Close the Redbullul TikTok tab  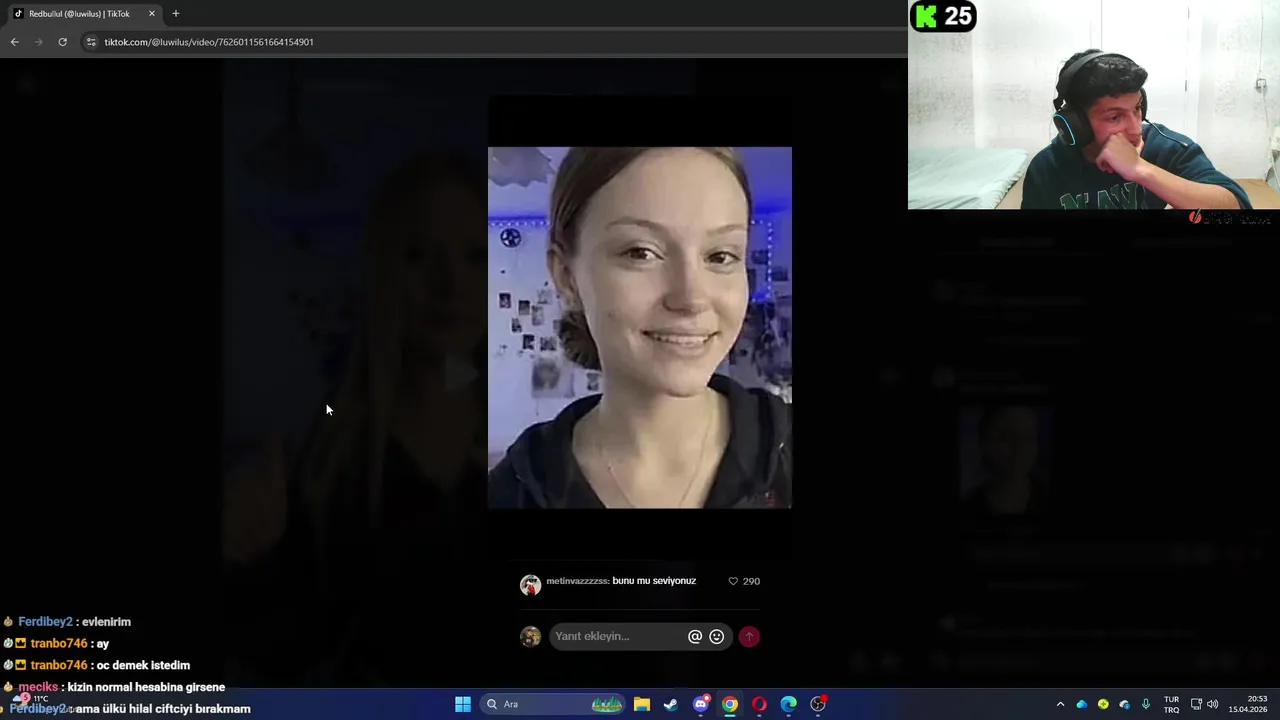[x=152, y=14]
